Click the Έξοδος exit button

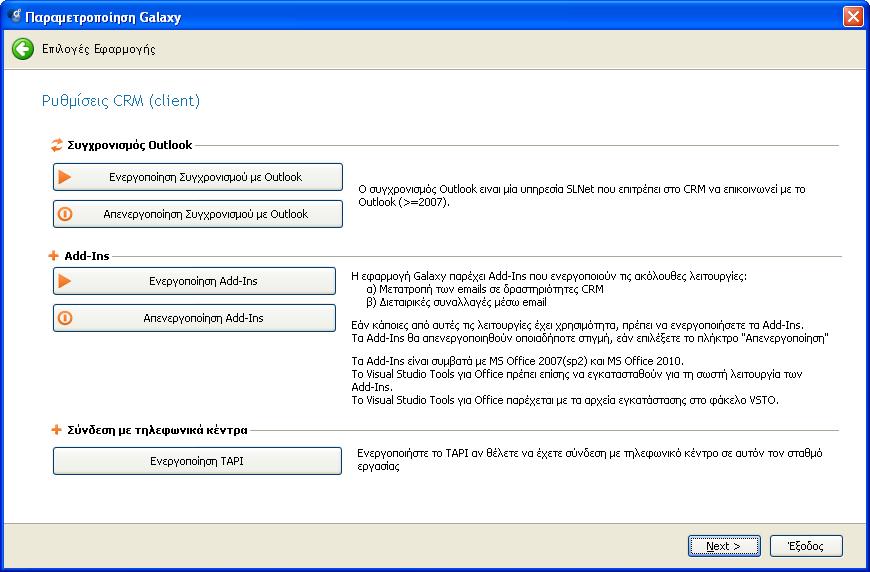pyautogui.click(x=806, y=546)
